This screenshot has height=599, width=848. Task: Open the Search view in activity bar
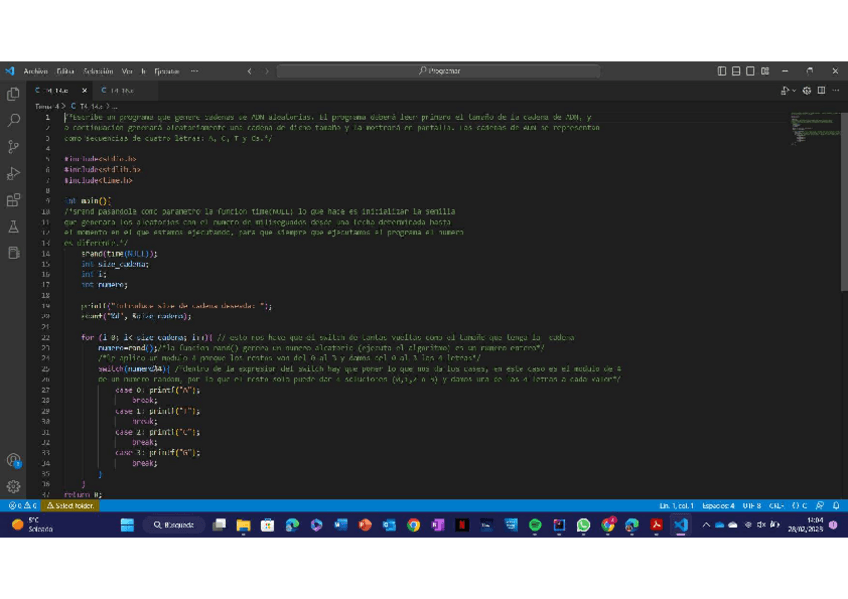pyautogui.click(x=13, y=120)
